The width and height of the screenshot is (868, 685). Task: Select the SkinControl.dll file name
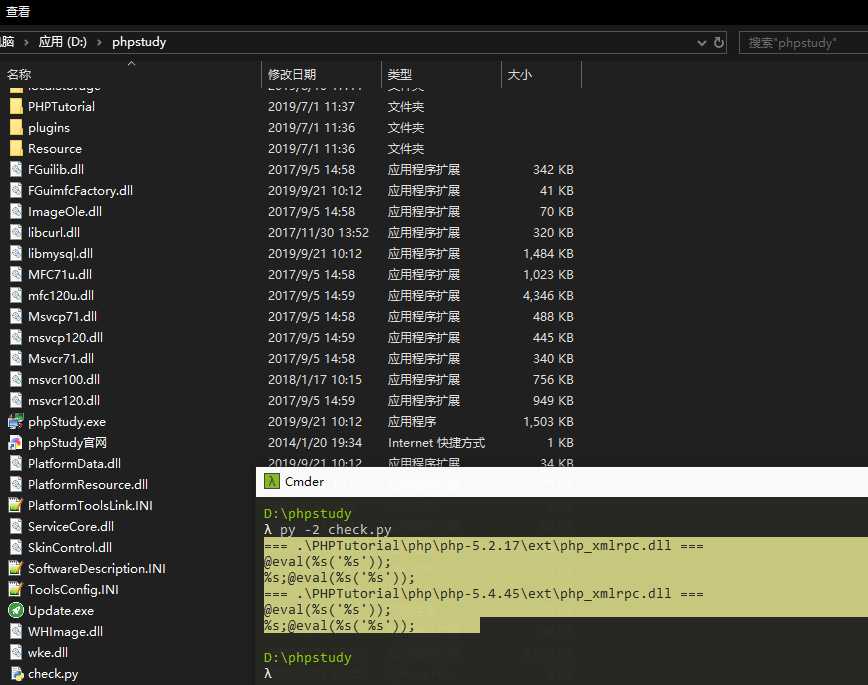click(x=70, y=548)
